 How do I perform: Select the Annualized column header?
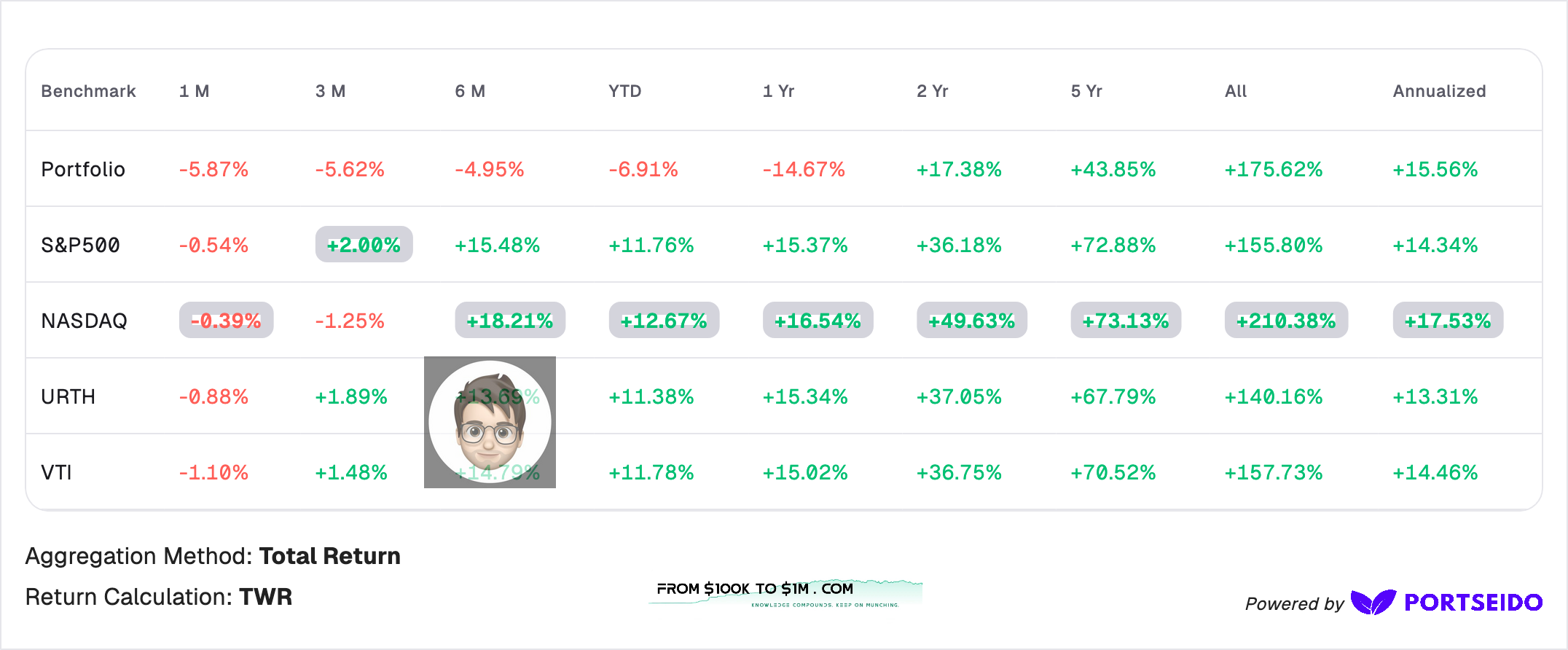point(1439,91)
